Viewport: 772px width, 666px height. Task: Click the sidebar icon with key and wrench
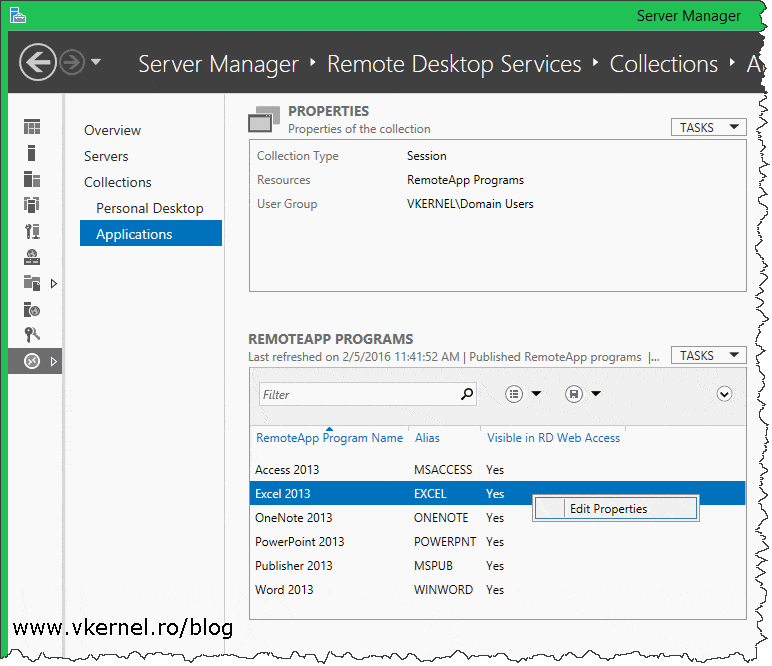click(x=32, y=335)
